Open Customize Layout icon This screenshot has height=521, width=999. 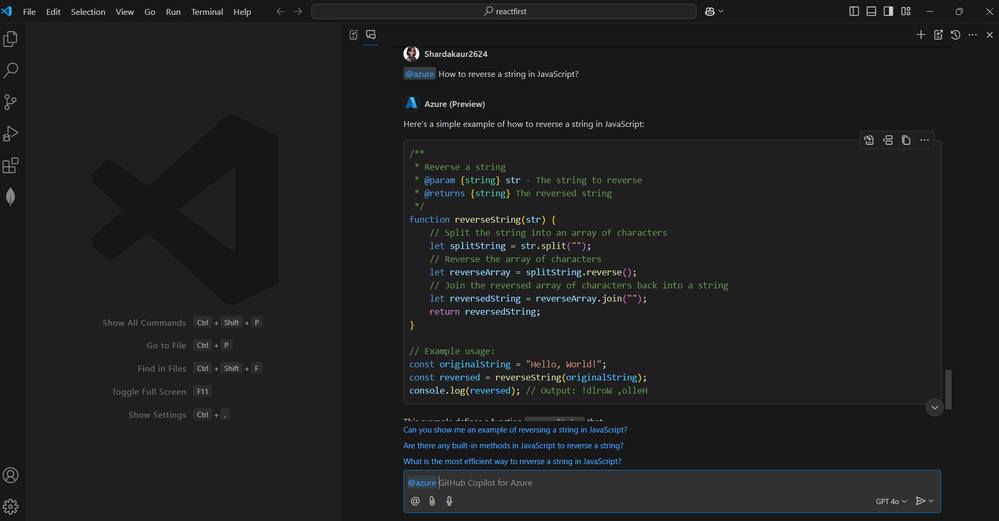point(906,11)
